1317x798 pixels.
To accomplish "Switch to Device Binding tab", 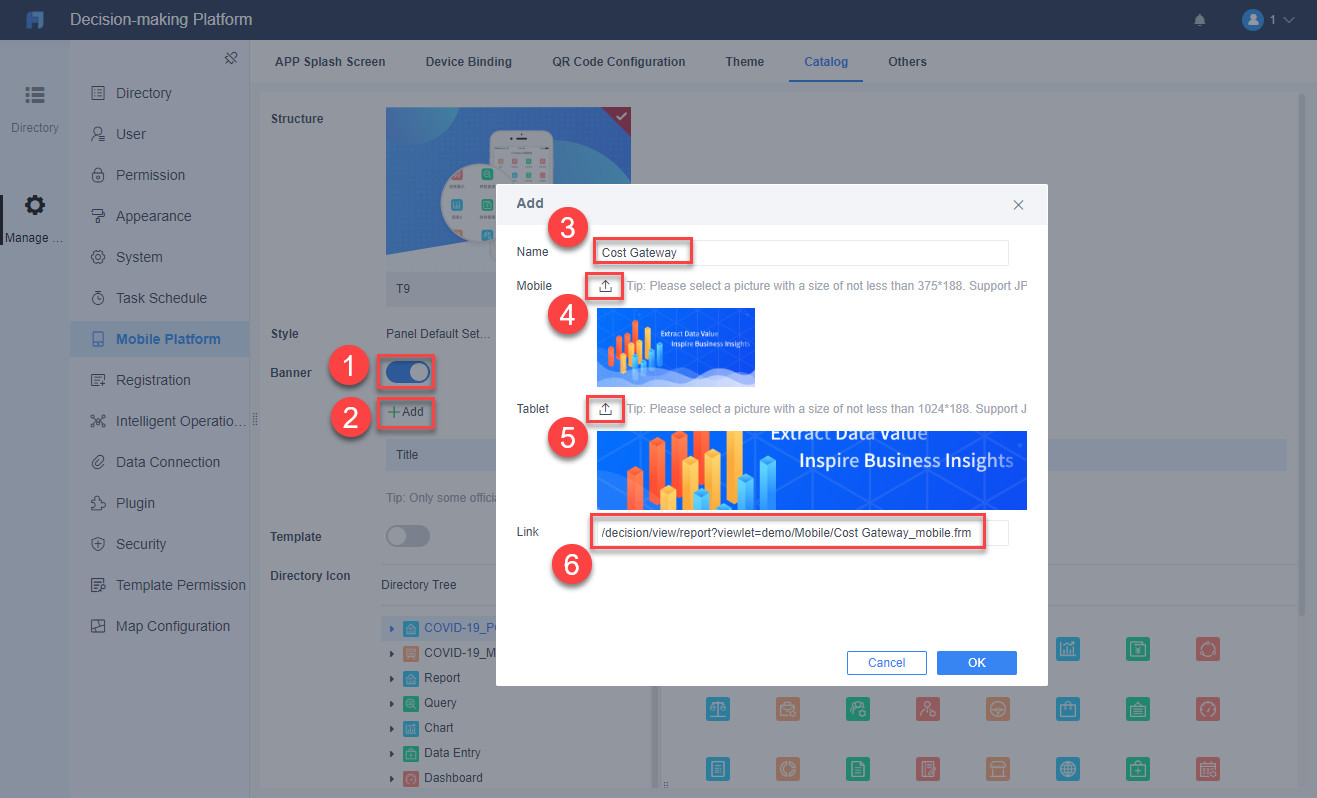I will point(468,62).
